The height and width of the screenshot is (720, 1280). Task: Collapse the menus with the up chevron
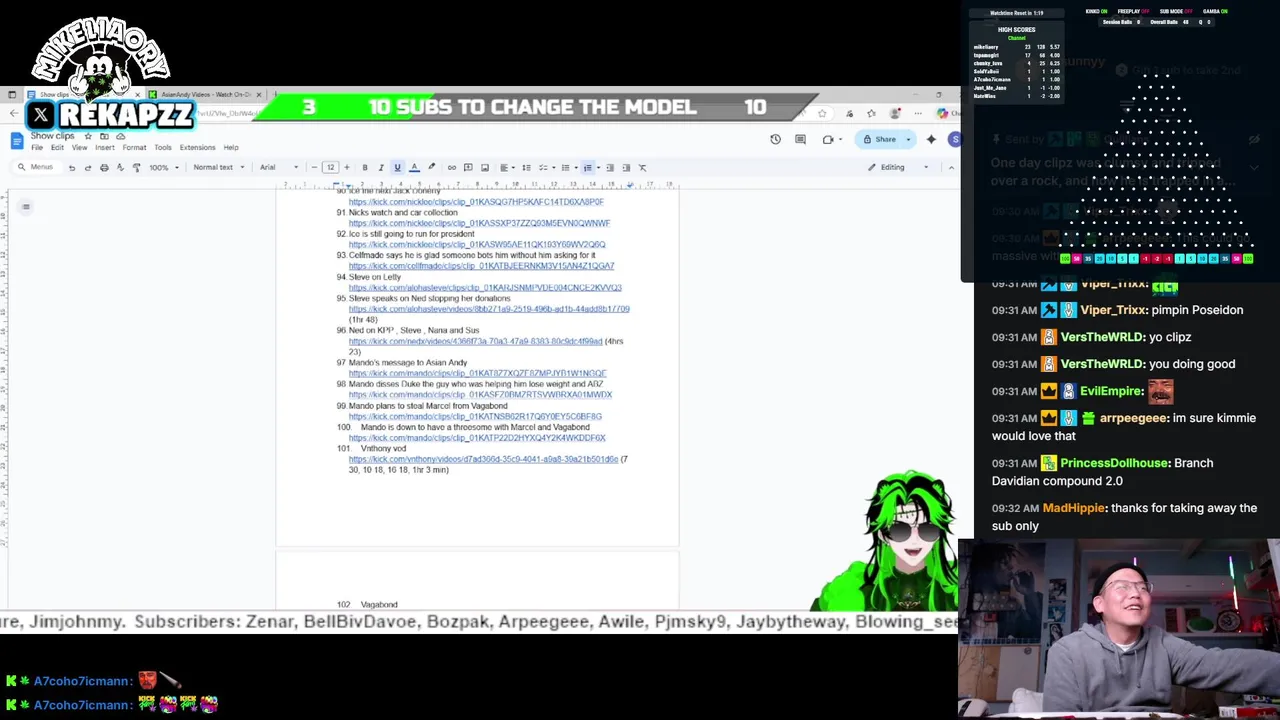950,168
